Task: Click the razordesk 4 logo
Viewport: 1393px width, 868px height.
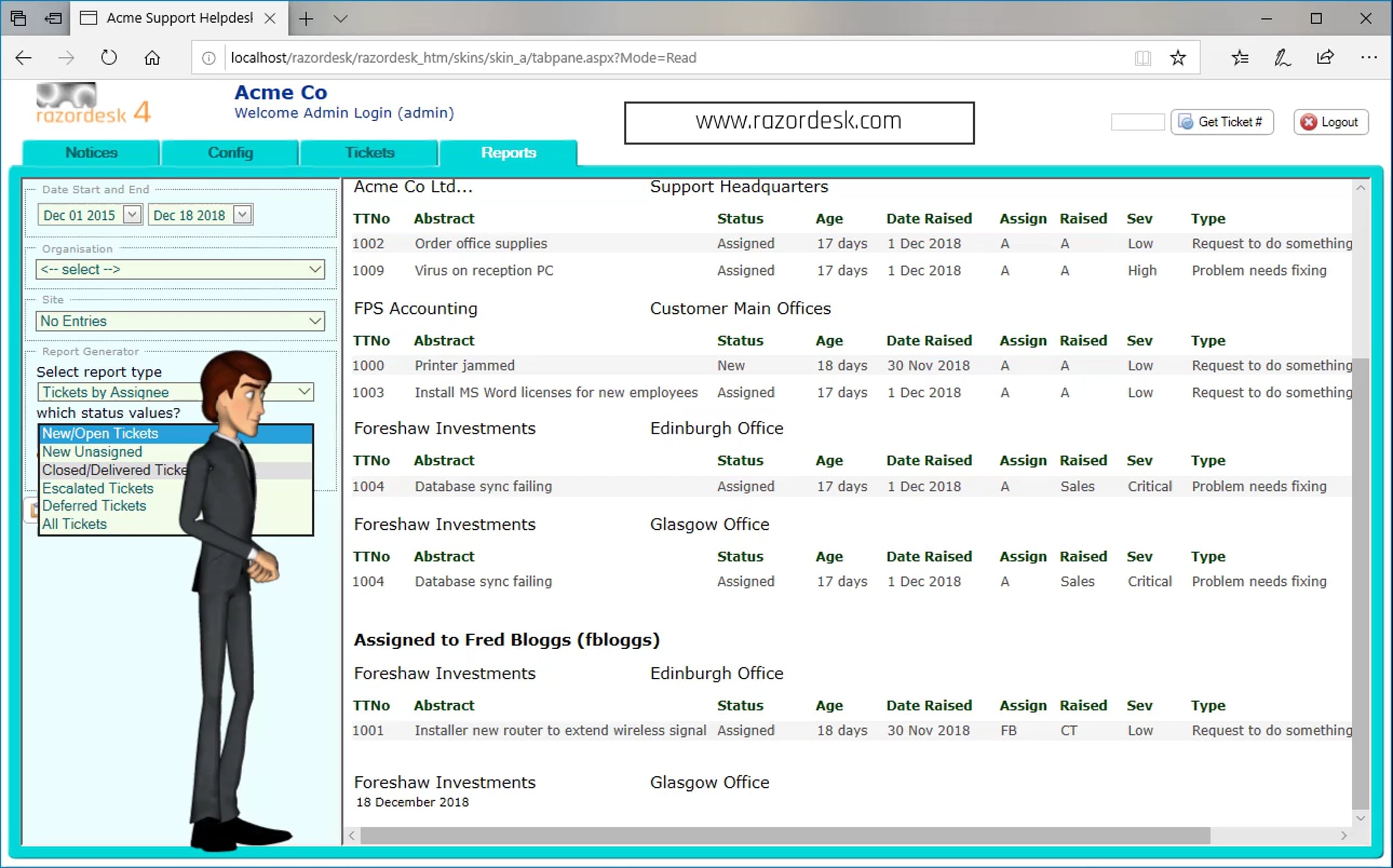Action: (x=93, y=103)
